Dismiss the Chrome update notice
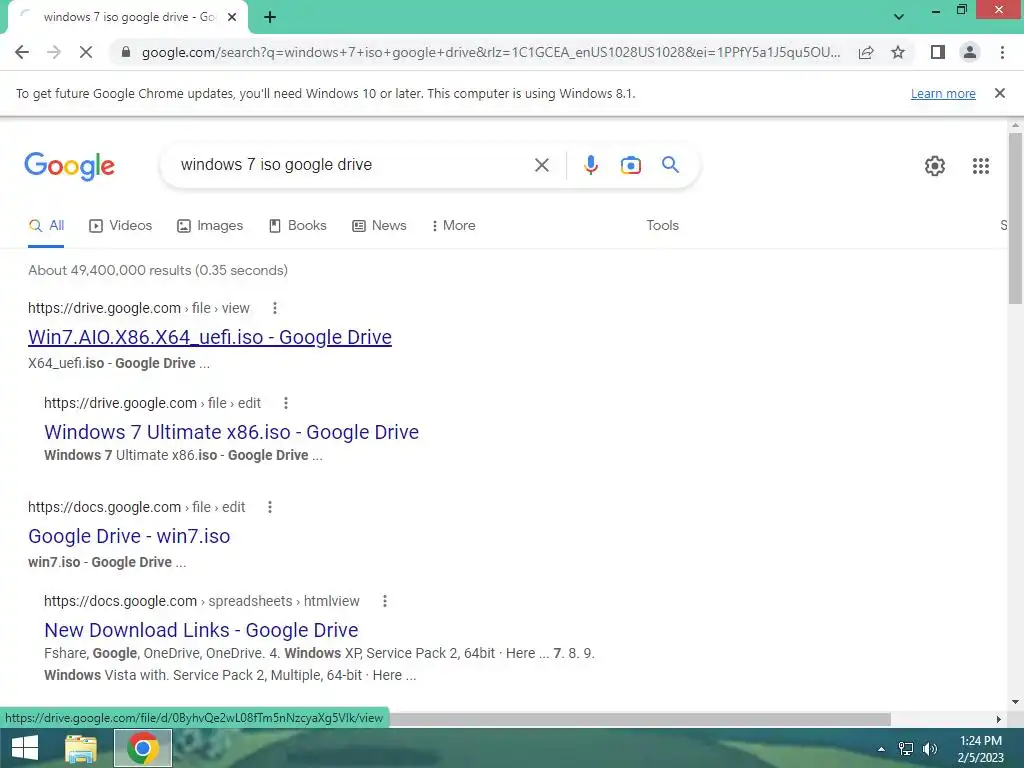 999,93
